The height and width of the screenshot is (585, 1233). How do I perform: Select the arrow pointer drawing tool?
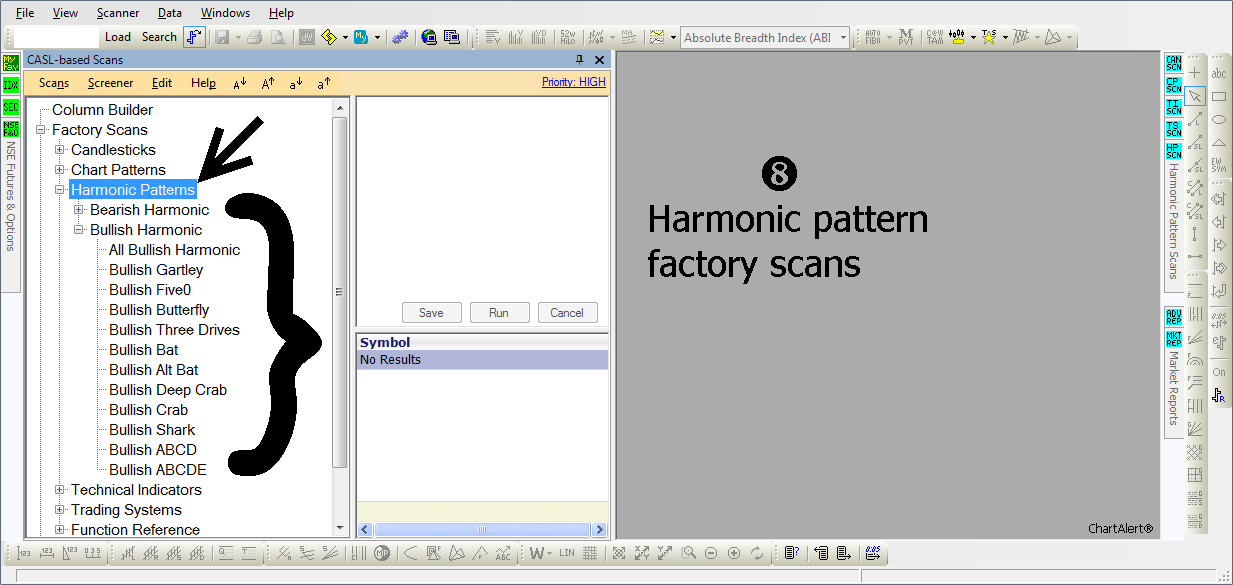1195,96
